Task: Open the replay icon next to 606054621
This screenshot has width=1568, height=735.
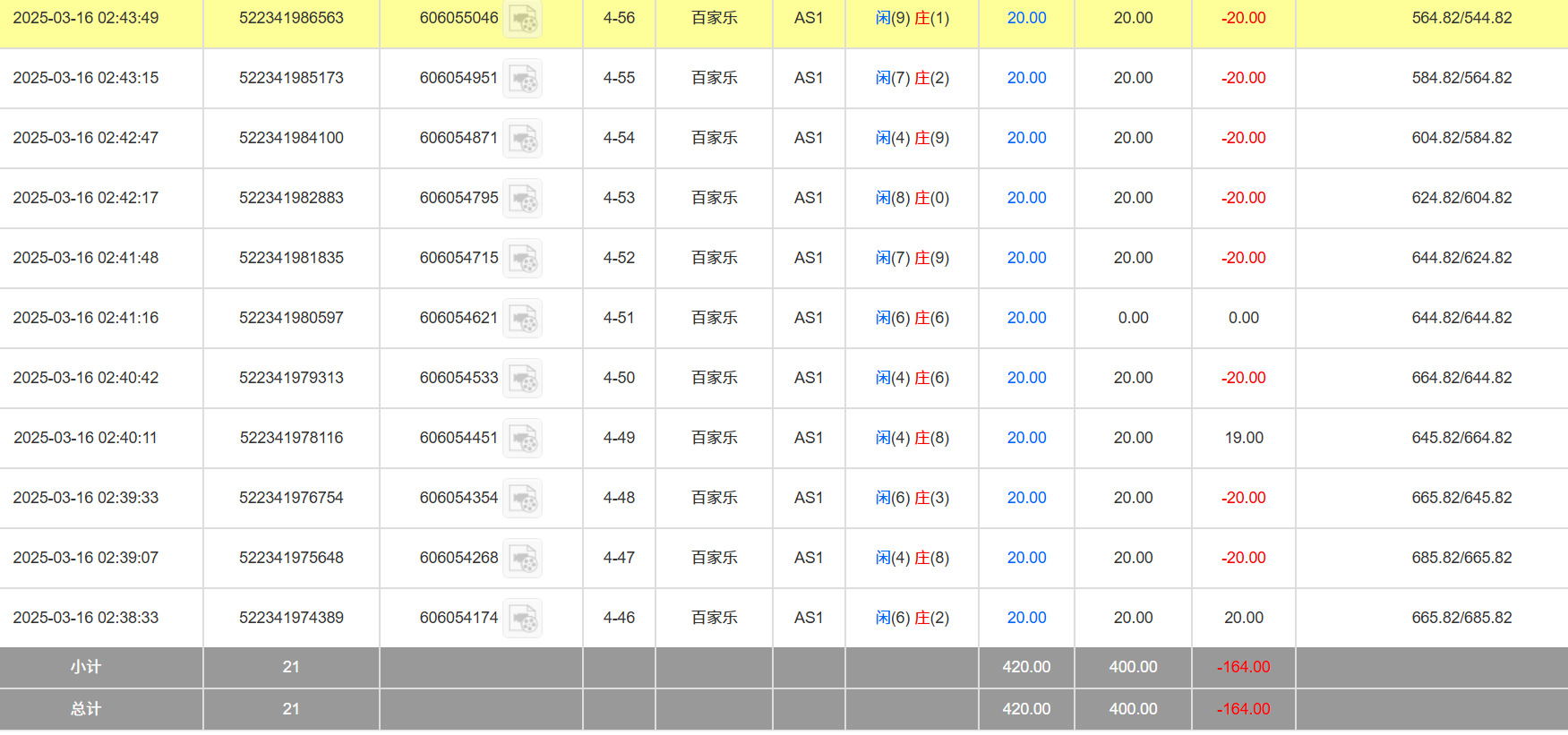Action: [x=522, y=319]
